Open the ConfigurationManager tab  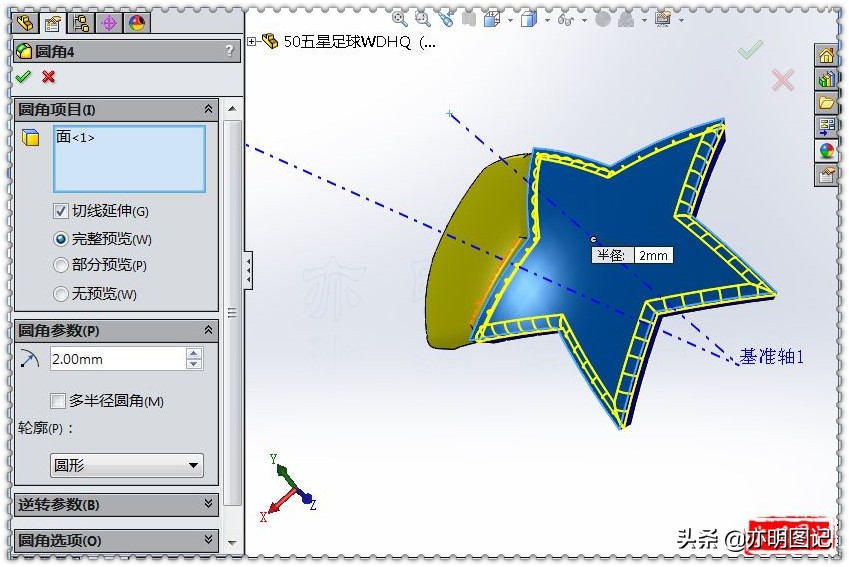tap(81, 23)
